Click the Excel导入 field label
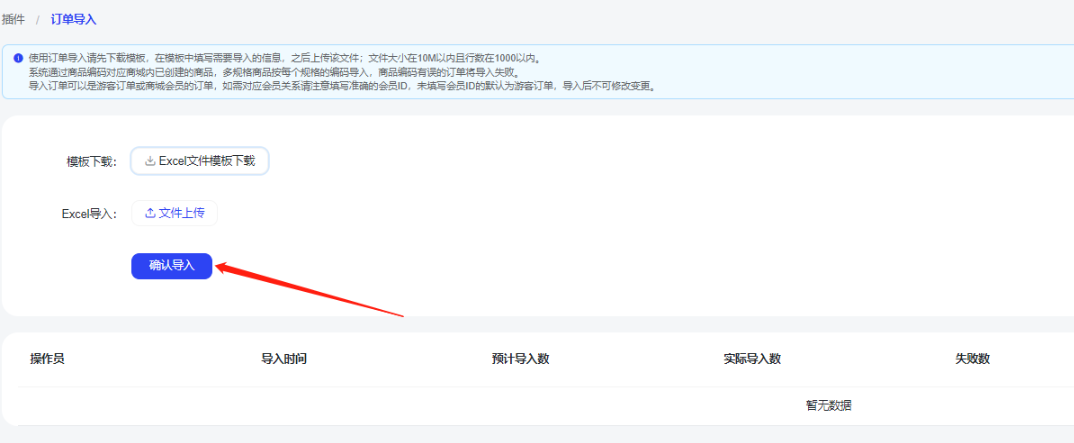The width and height of the screenshot is (1074, 443). [89, 213]
